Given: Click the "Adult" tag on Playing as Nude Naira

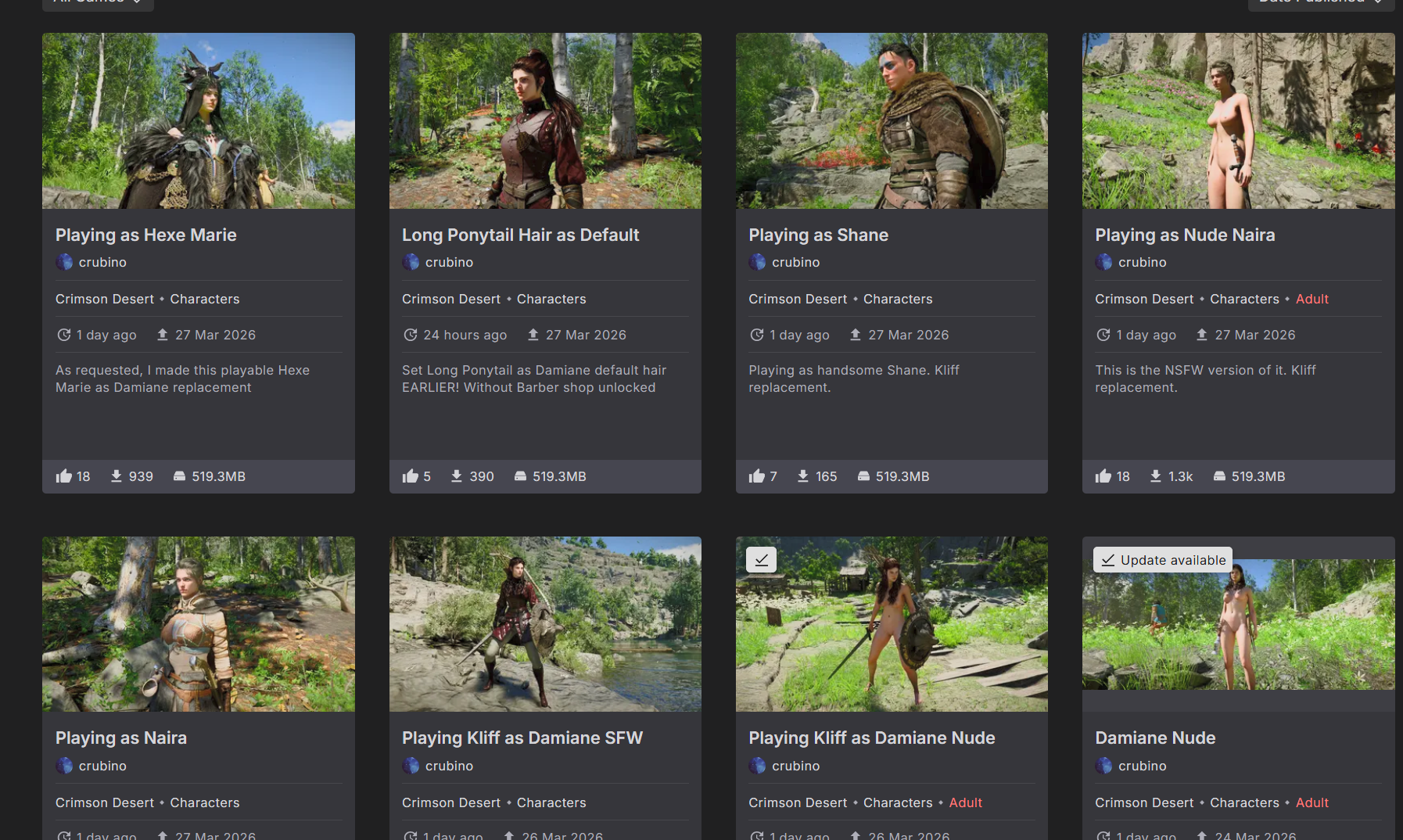Looking at the screenshot, I should coord(1312,299).
